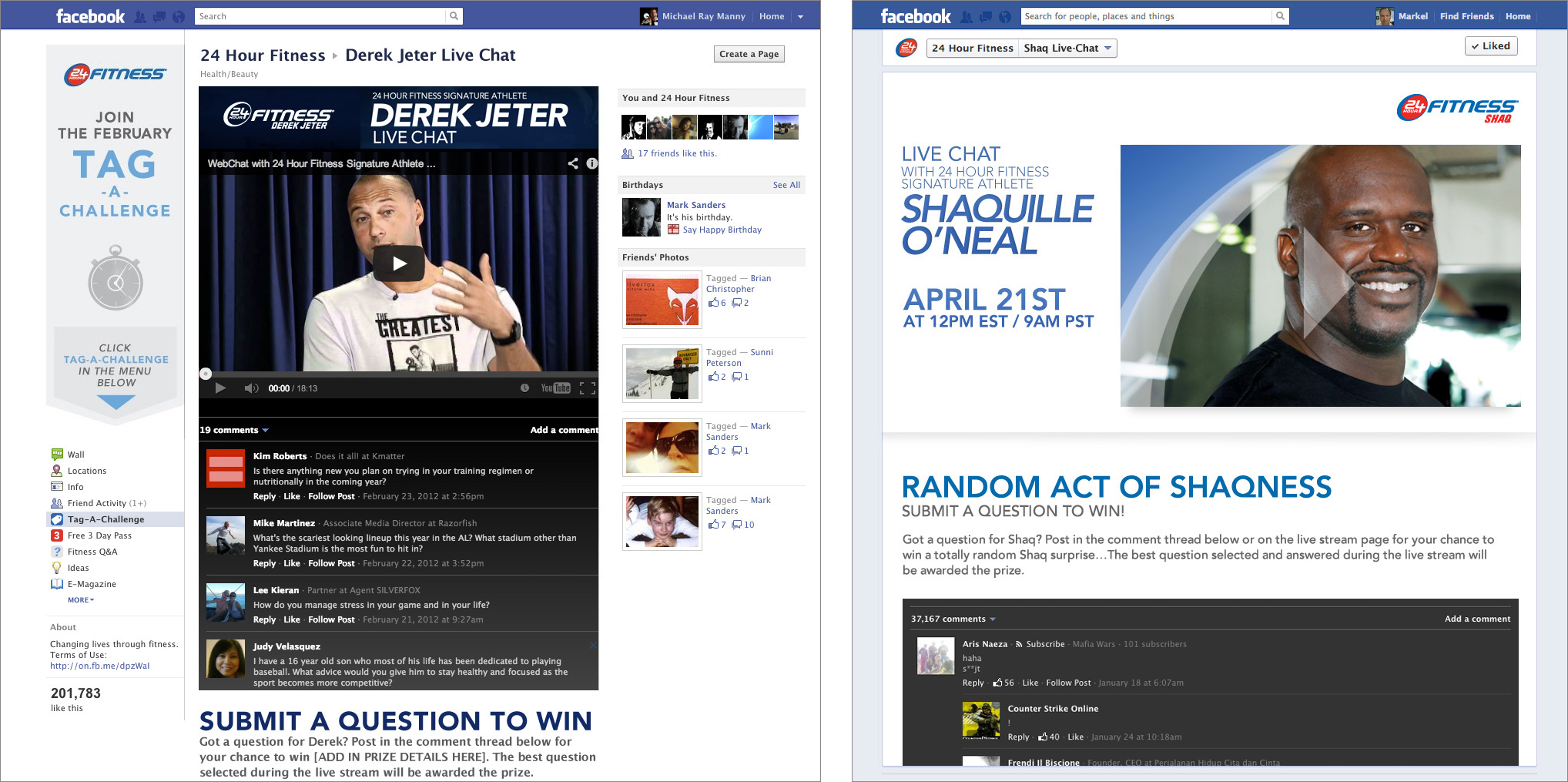Select Tag-A-Challenge sidebar item
This screenshot has width=1568, height=782.
pos(116,519)
